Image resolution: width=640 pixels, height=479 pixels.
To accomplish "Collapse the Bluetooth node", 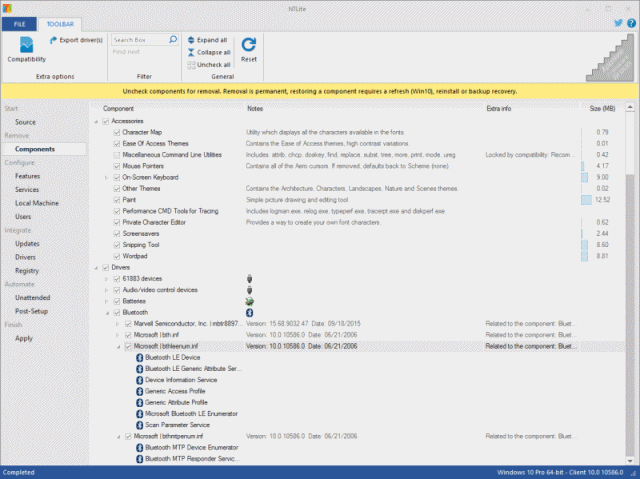I will point(107,313).
